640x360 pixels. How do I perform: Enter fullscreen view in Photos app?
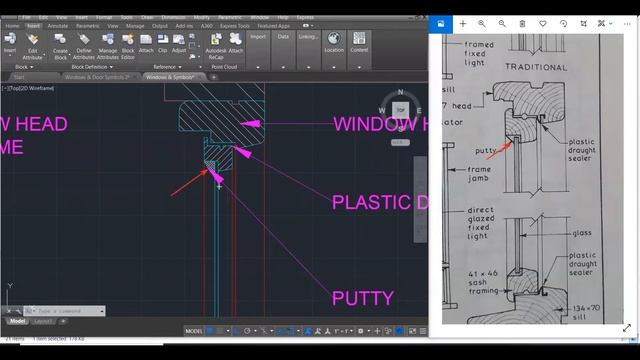point(627,327)
